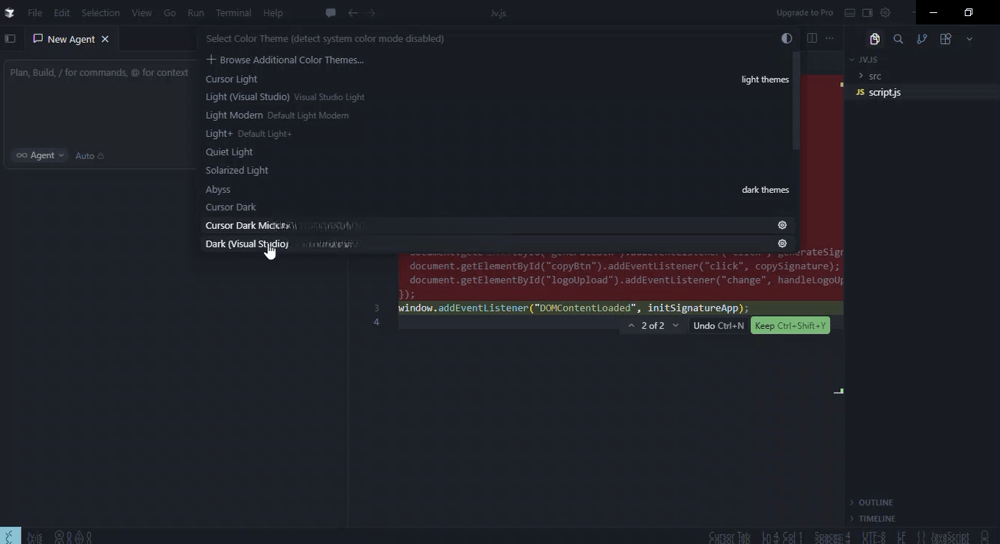The height and width of the screenshot is (544, 1000).
Task: Select the Cursor Dark Midnight theme
Action: pos(499,225)
